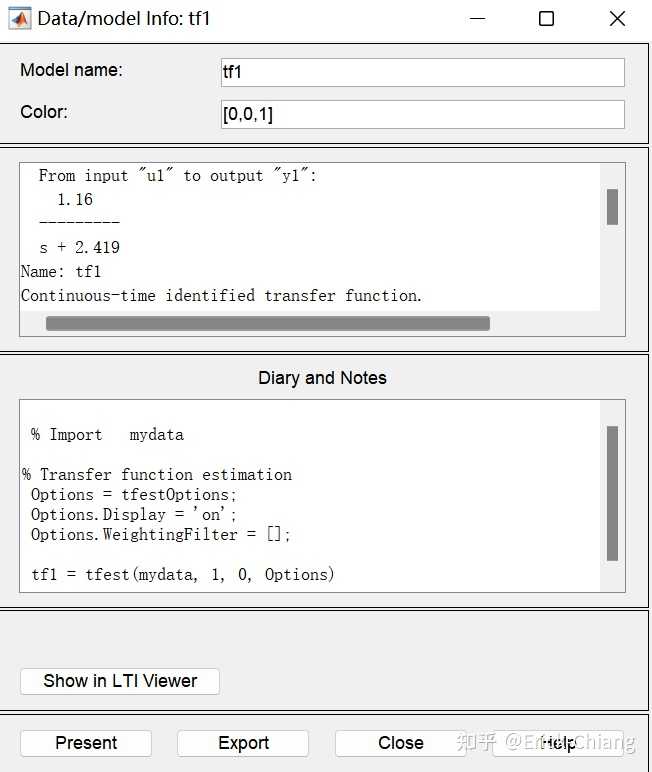Click the Color field showing [0,0,1]
The height and width of the screenshot is (772, 652).
tap(422, 114)
